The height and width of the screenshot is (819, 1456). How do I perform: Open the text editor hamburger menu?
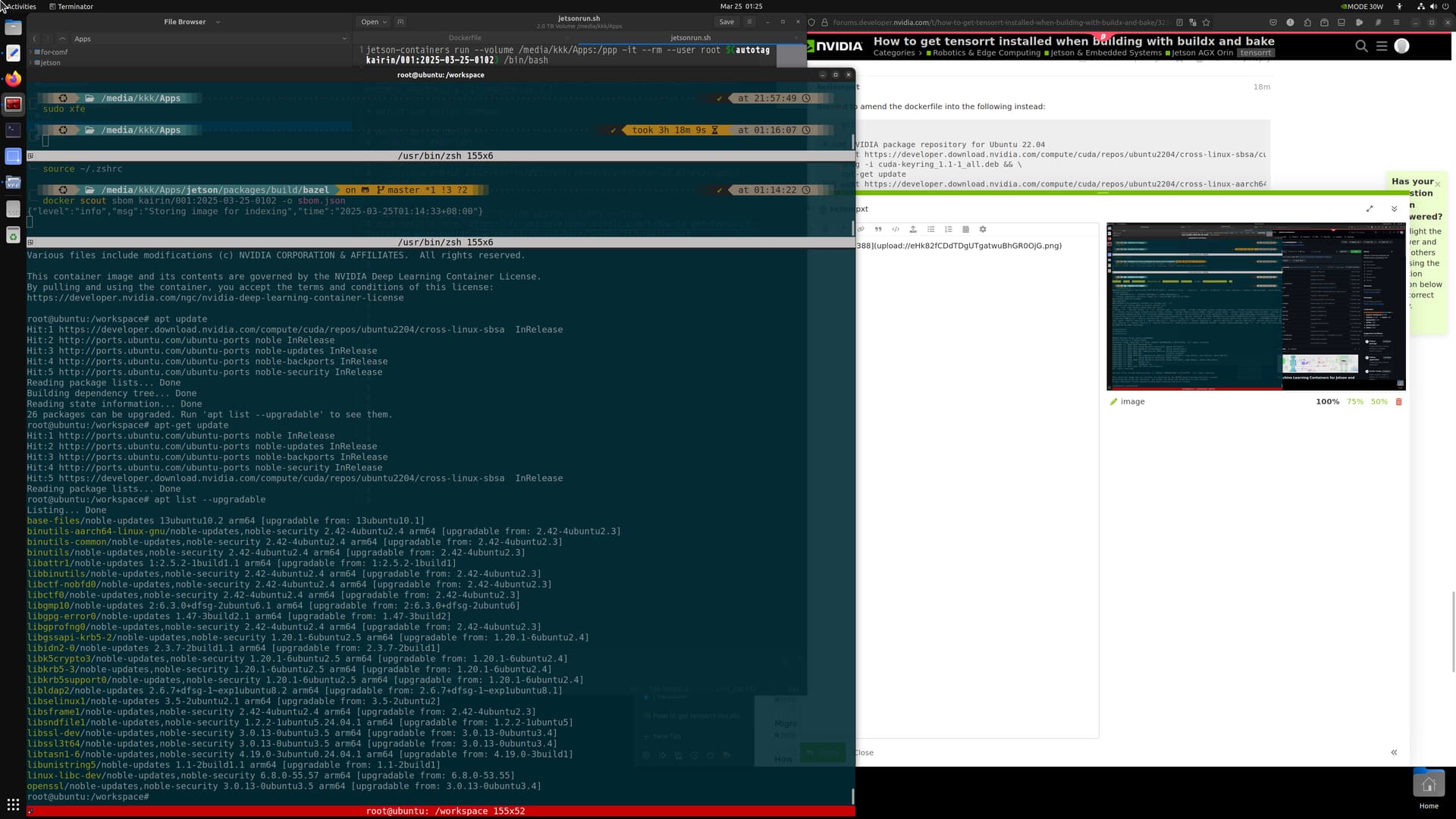click(x=749, y=22)
